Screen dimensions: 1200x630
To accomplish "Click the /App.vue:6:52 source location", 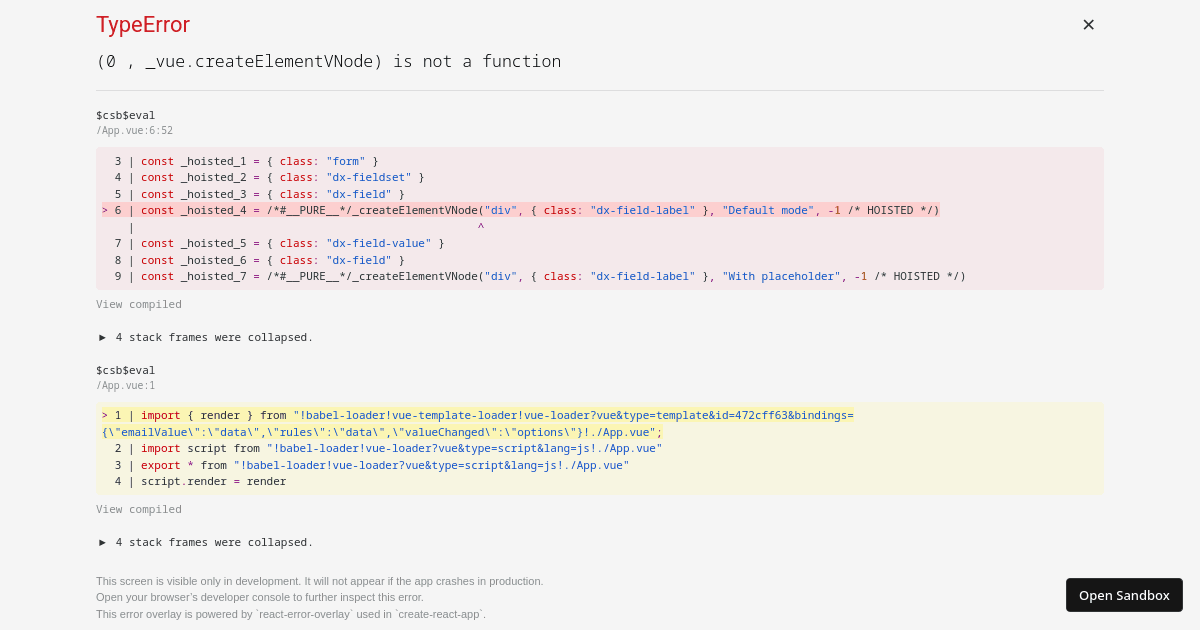I will tap(134, 130).
